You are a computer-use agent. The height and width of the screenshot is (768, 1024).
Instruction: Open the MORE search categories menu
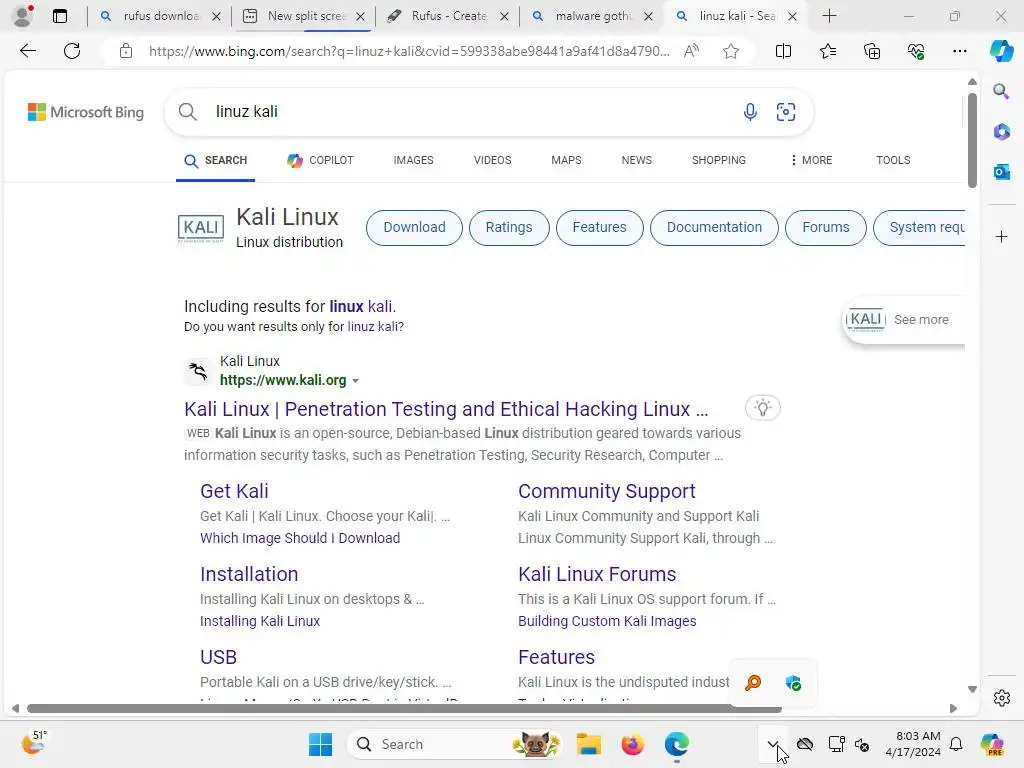pos(810,160)
